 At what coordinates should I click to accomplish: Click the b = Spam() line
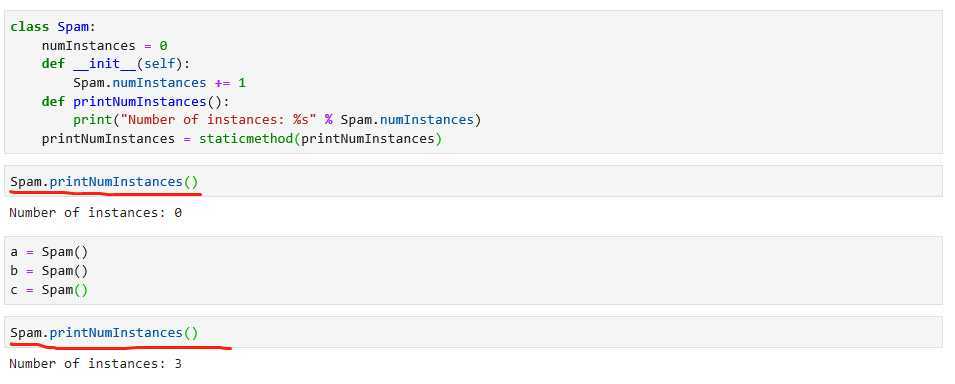[x=49, y=270]
